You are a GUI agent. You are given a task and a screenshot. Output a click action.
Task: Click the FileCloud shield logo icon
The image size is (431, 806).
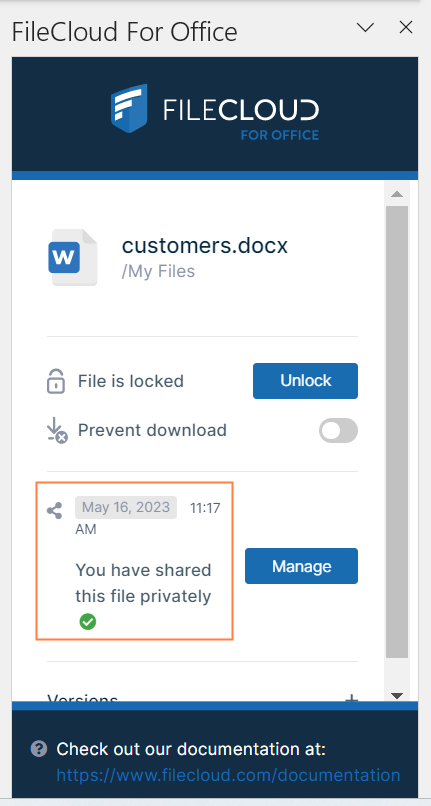pyautogui.click(x=129, y=108)
